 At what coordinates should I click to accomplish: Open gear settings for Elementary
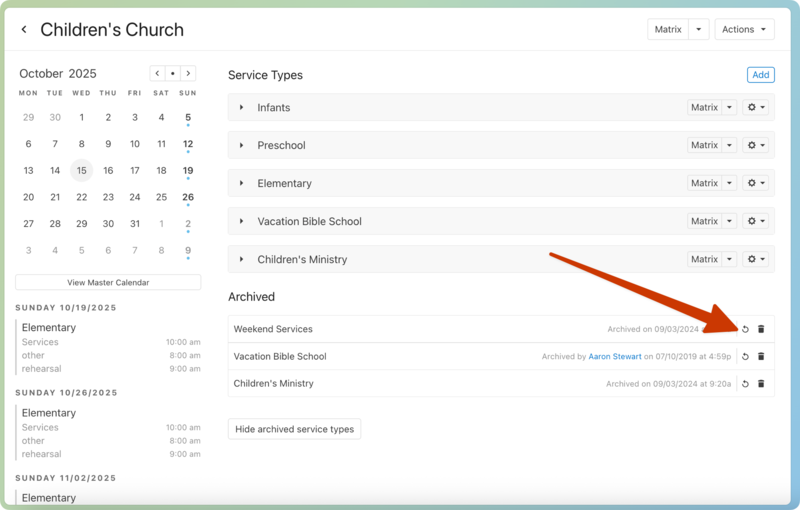(x=757, y=183)
